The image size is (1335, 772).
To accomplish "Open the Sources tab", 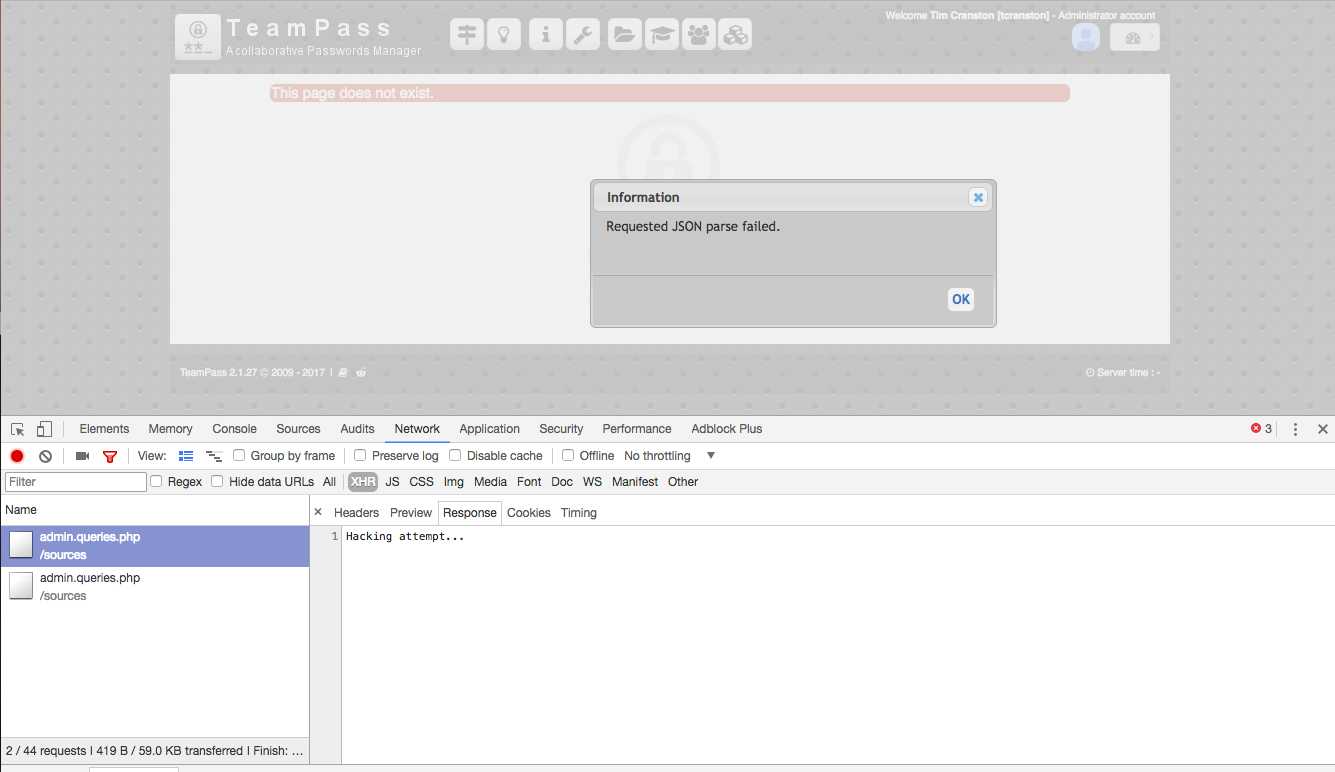I will tap(299, 429).
